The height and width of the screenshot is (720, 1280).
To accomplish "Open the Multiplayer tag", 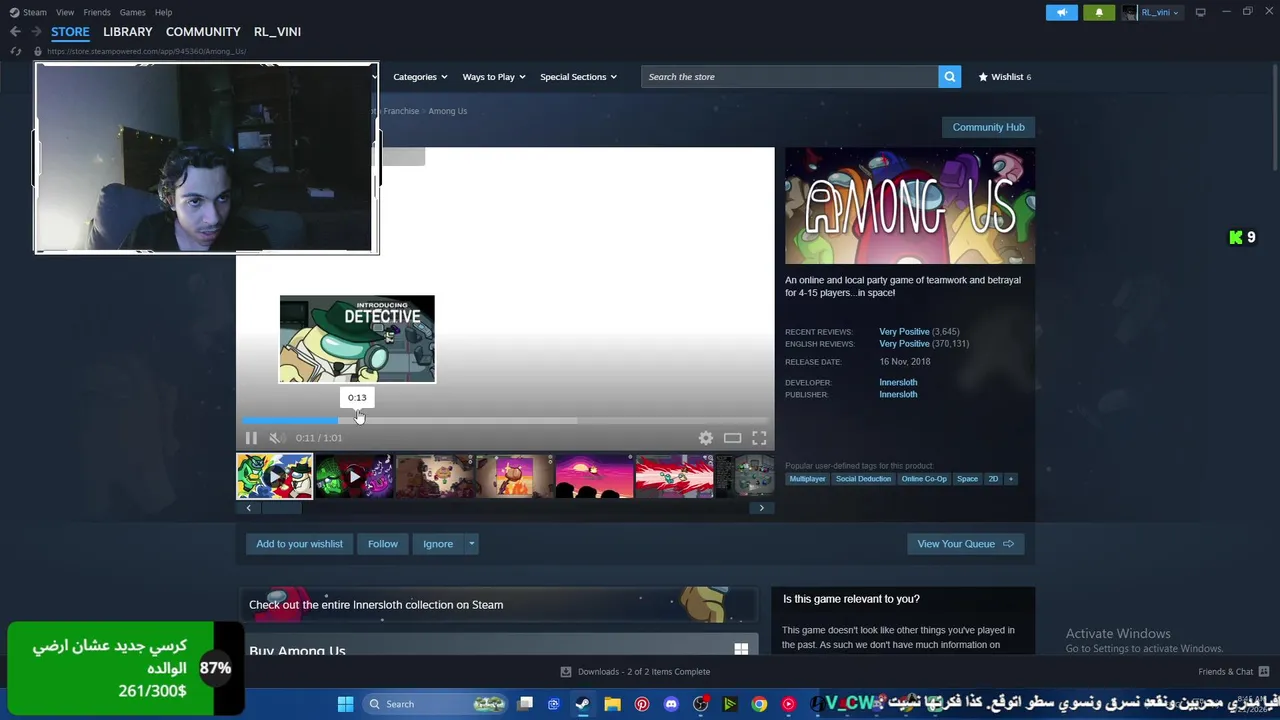I will pyautogui.click(x=807, y=479).
